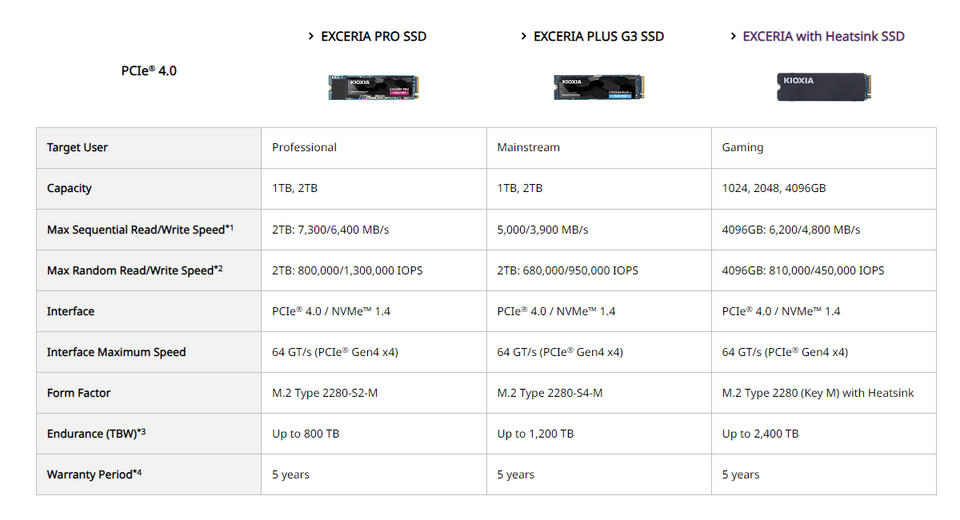Click the PCIe 4.0 heading
The width and height of the screenshot is (960, 520).
click(149, 71)
